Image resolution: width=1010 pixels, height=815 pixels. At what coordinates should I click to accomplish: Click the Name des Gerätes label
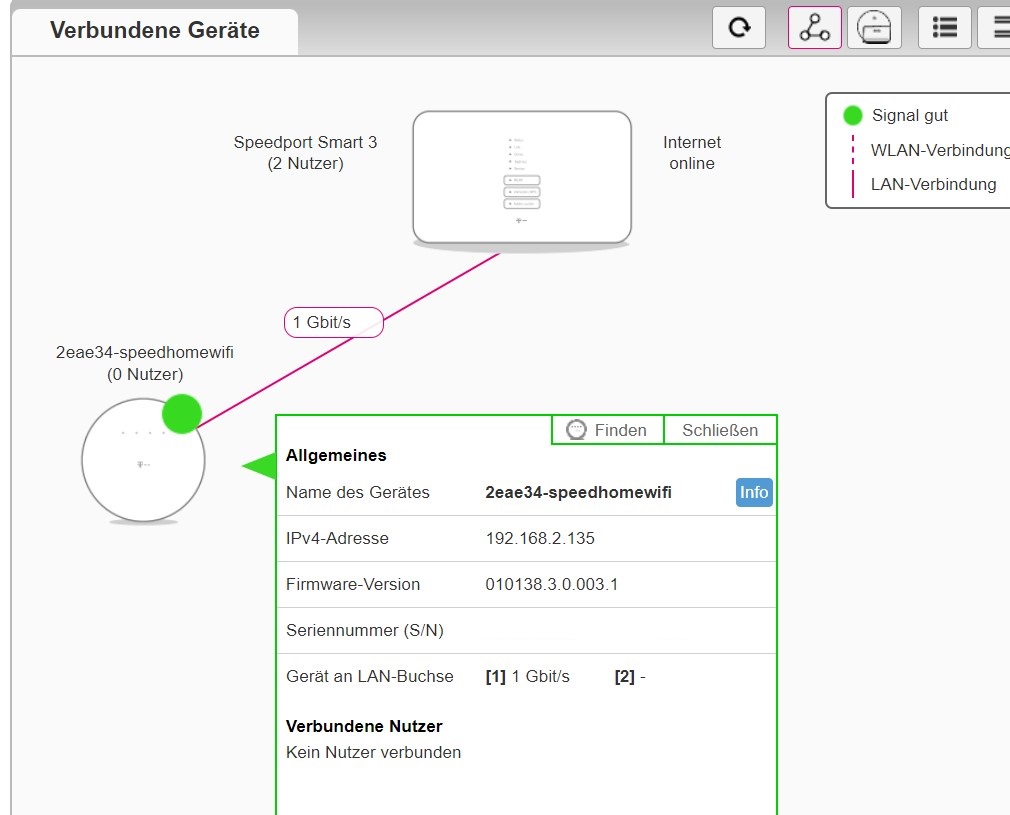[357, 492]
